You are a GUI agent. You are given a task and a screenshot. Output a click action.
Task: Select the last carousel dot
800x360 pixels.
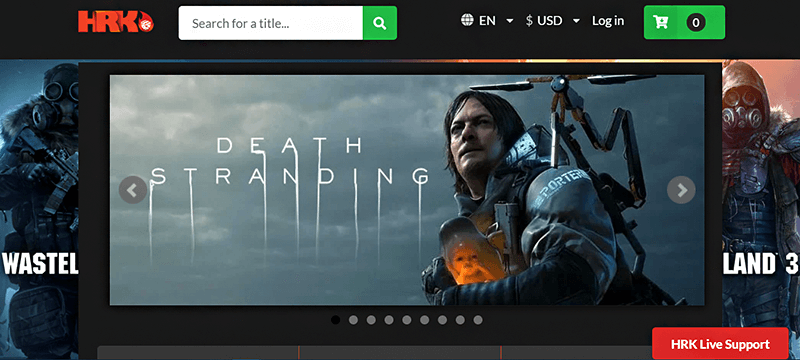coord(478,320)
